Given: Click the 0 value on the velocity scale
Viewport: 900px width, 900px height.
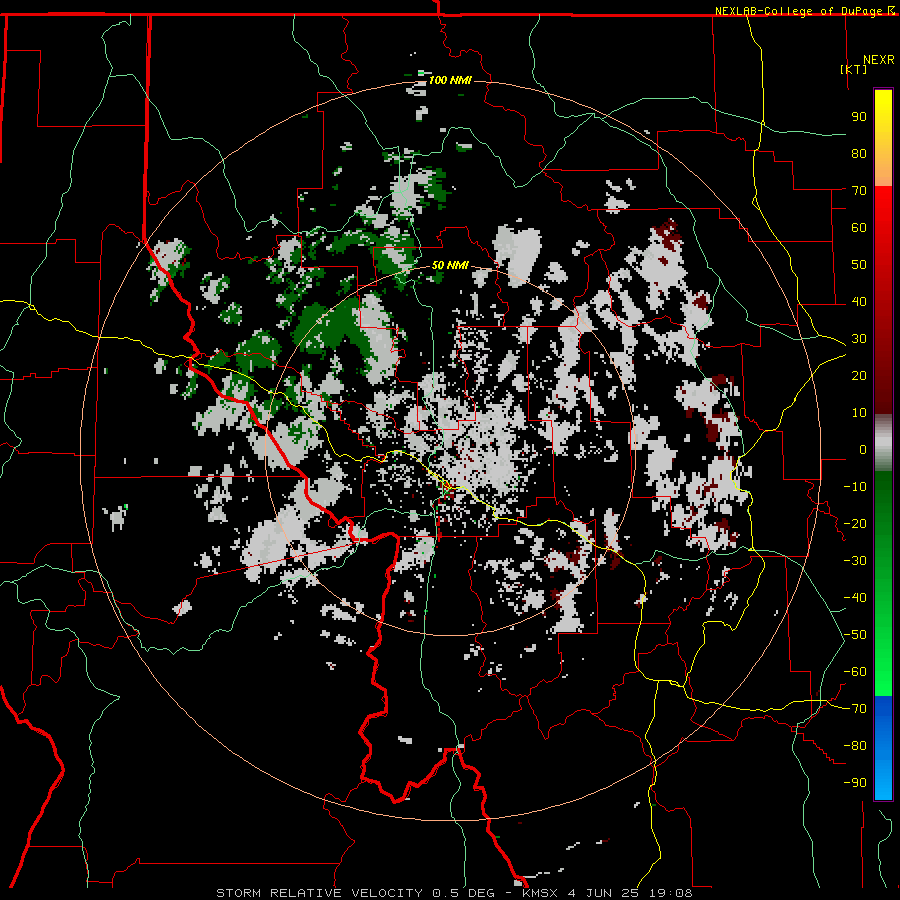Looking at the screenshot, I should point(863,449).
